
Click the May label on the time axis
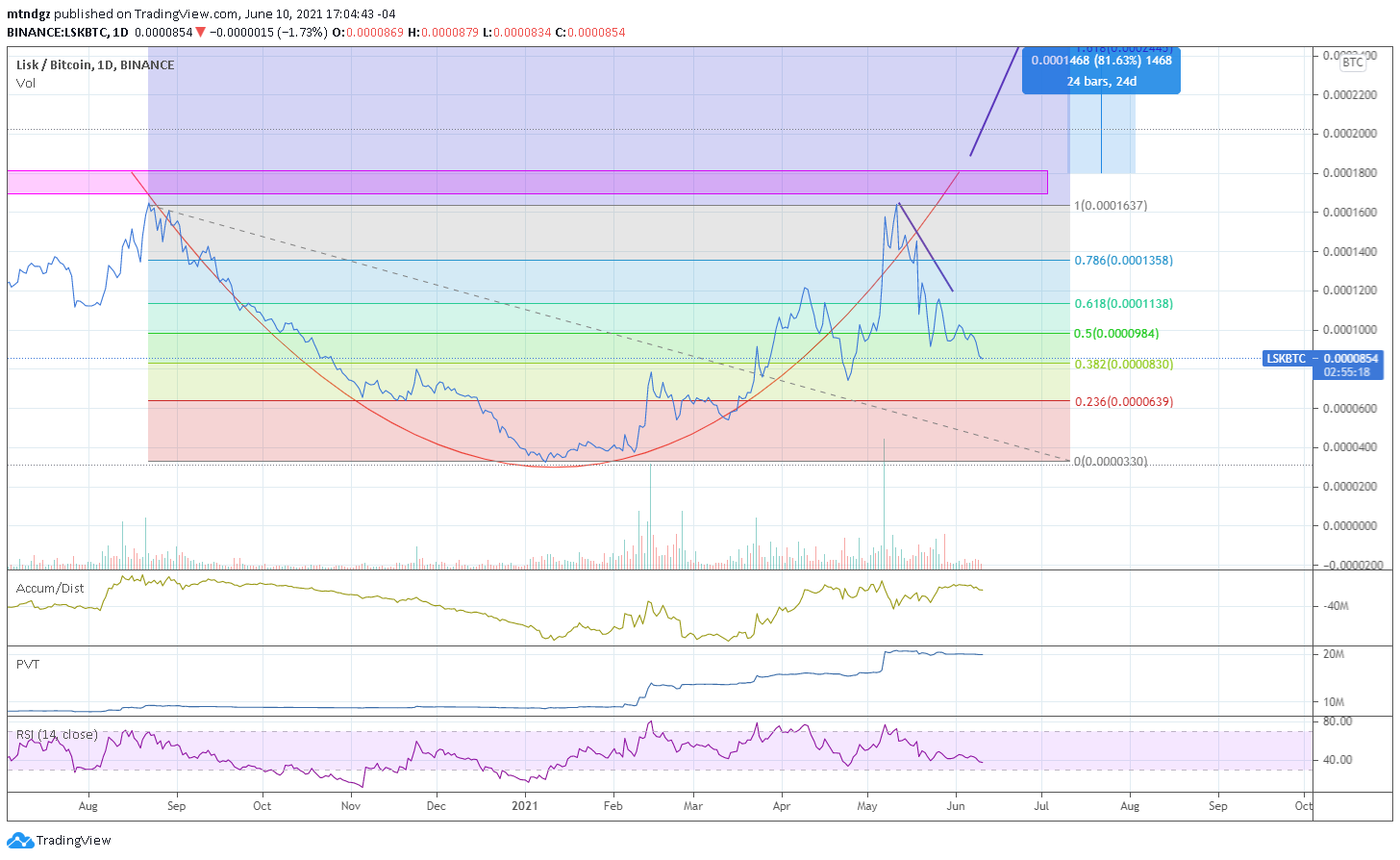[867, 806]
